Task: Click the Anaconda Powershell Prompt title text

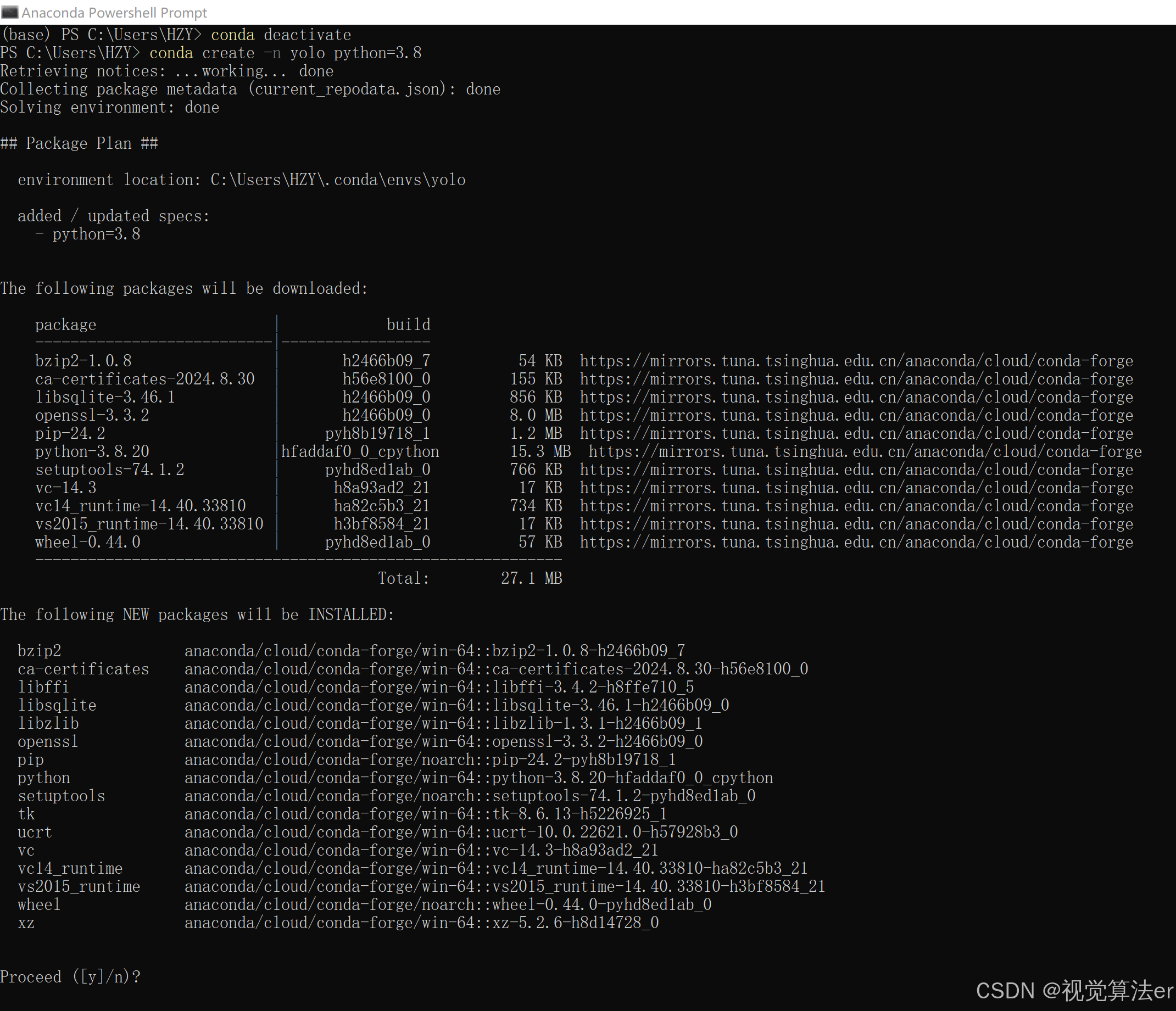Action: 114,13
